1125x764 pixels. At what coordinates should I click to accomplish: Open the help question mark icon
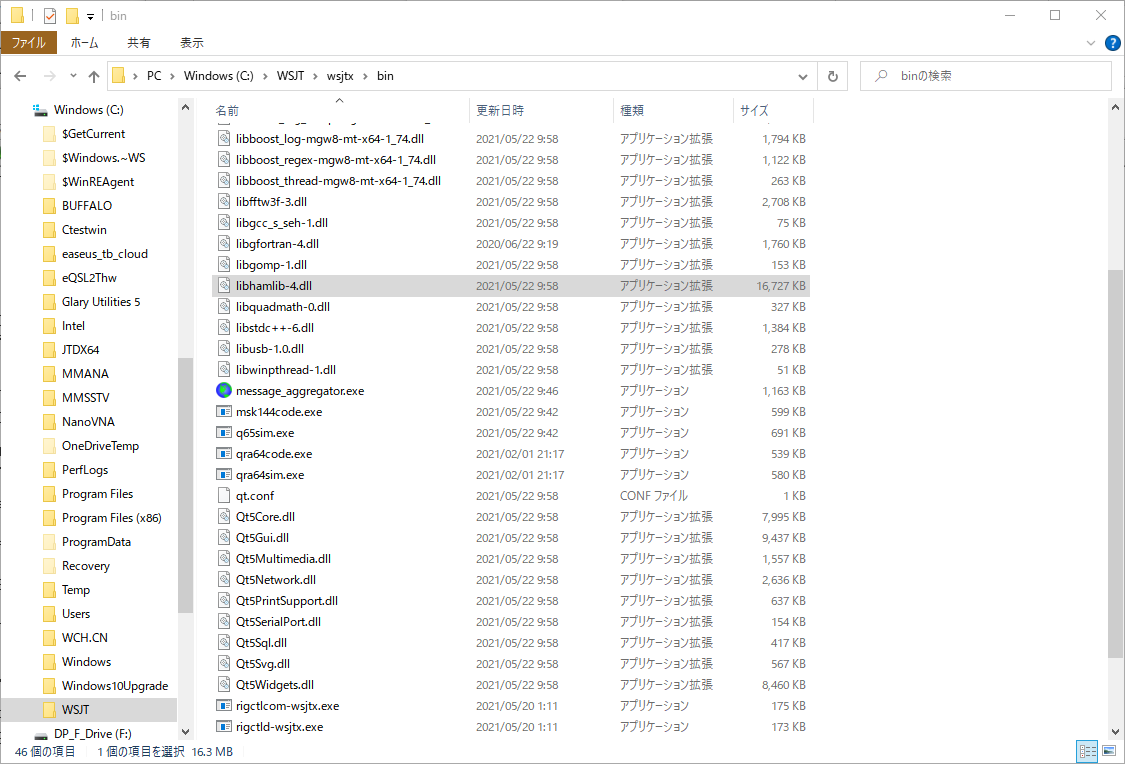[x=1113, y=43]
